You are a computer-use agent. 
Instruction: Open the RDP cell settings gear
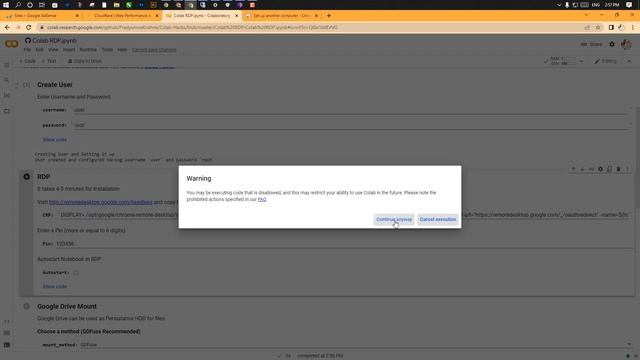(600, 169)
